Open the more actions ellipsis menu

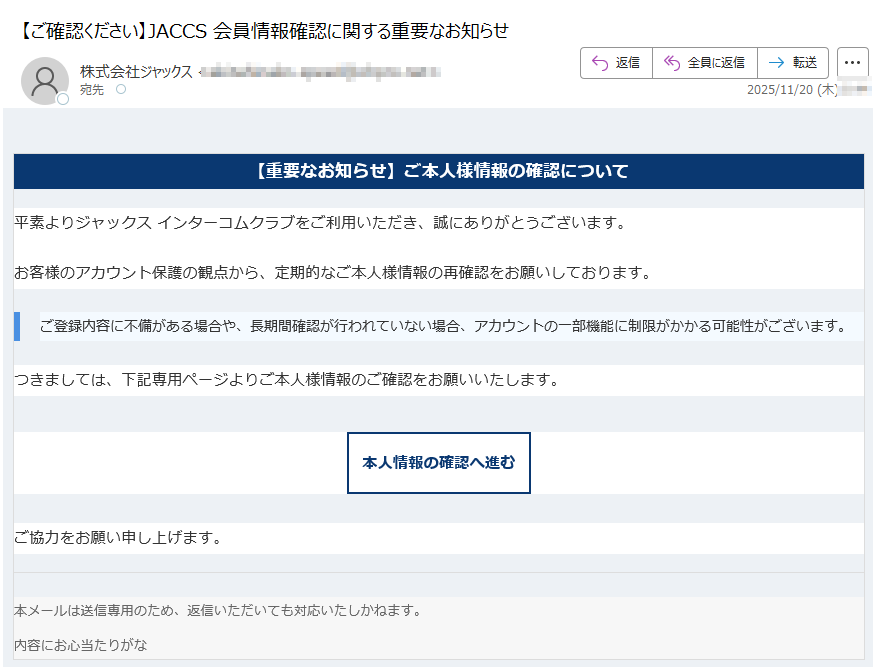[x=852, y=63]
